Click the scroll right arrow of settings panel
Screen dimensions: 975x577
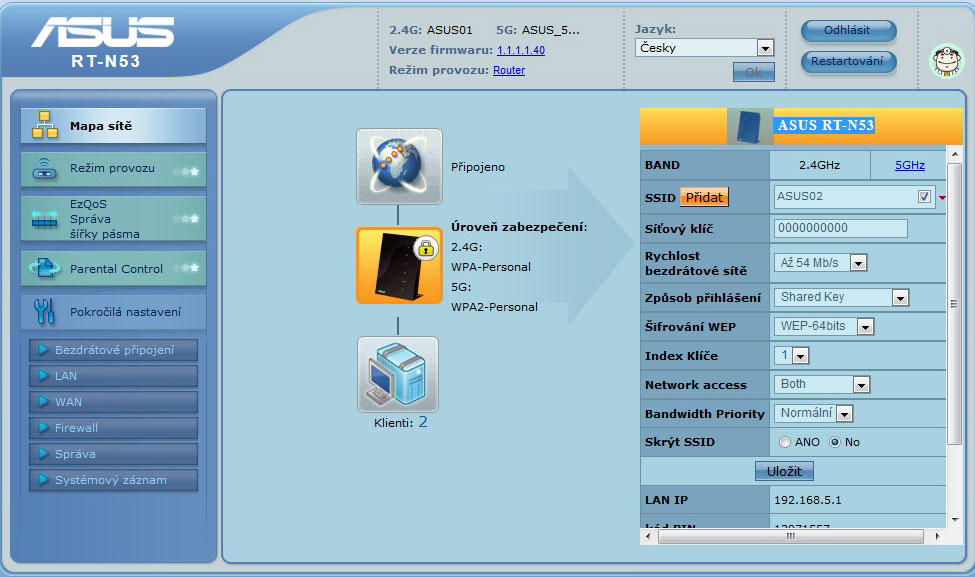(x=937, y=536)
